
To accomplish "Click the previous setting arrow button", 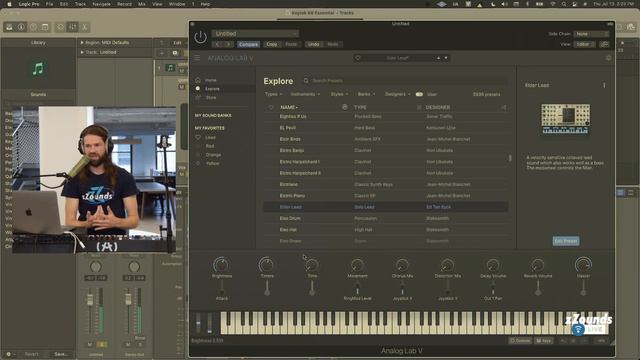I will [218, 44].
